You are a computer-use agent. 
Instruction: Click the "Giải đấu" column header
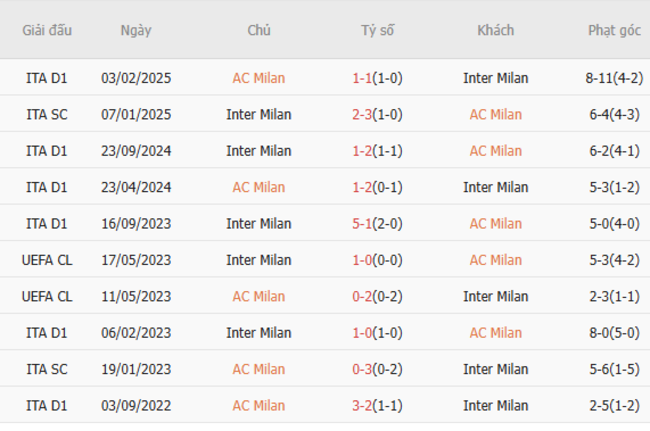tap(47, 30)
